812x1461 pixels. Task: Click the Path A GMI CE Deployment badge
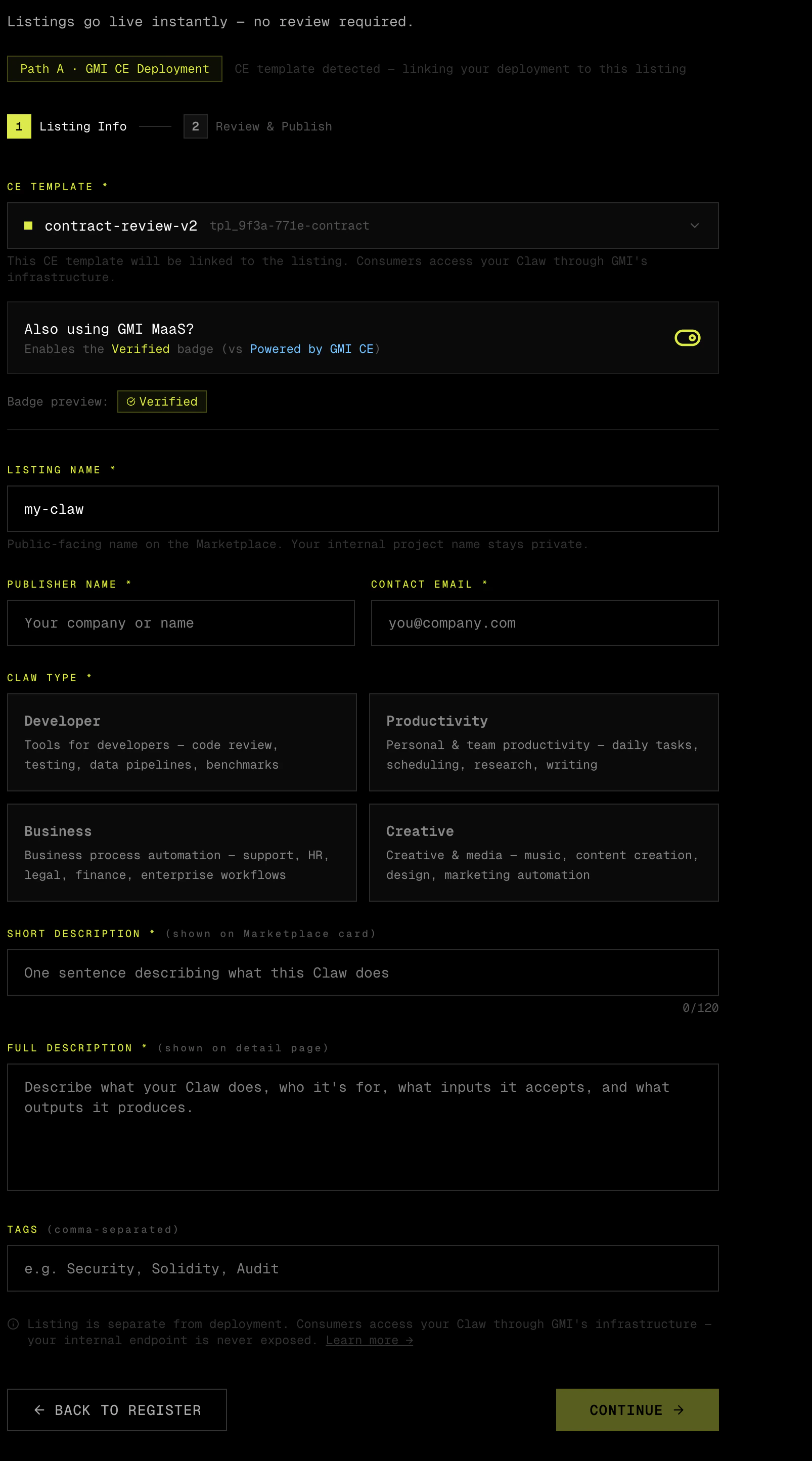click(115, 69)
